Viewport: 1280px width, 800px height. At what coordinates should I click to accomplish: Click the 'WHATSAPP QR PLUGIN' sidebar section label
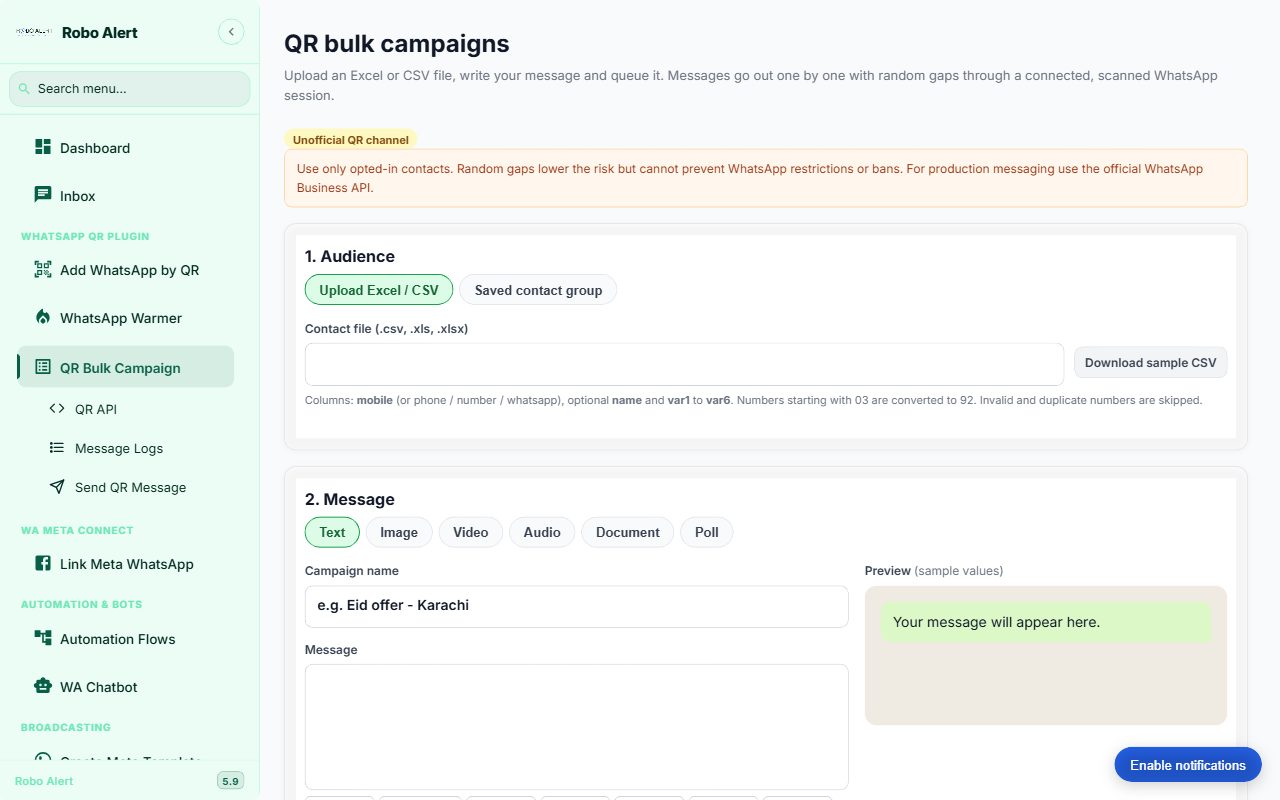(x=85, y=237)
